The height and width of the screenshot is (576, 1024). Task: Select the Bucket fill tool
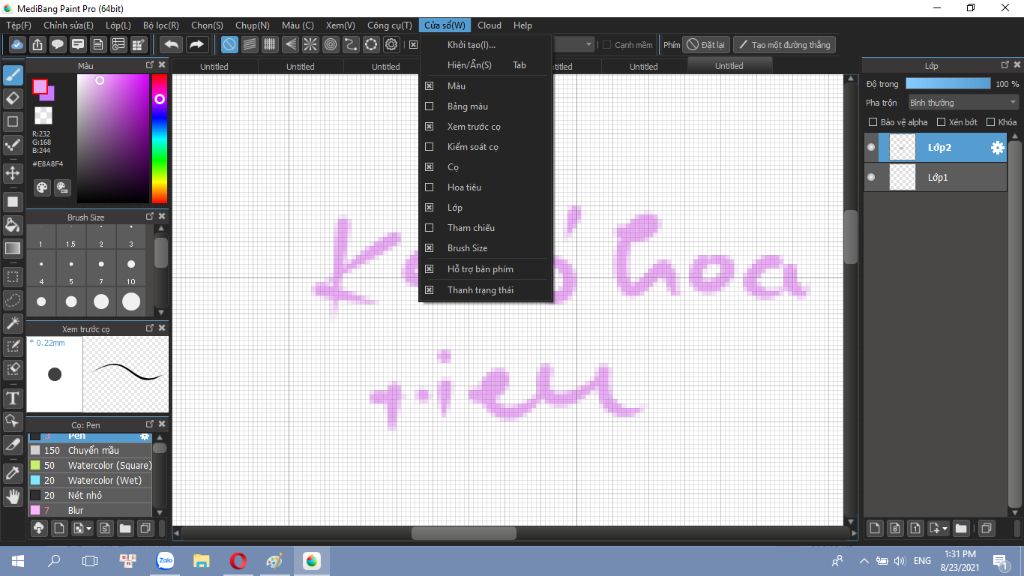[12, 225]
